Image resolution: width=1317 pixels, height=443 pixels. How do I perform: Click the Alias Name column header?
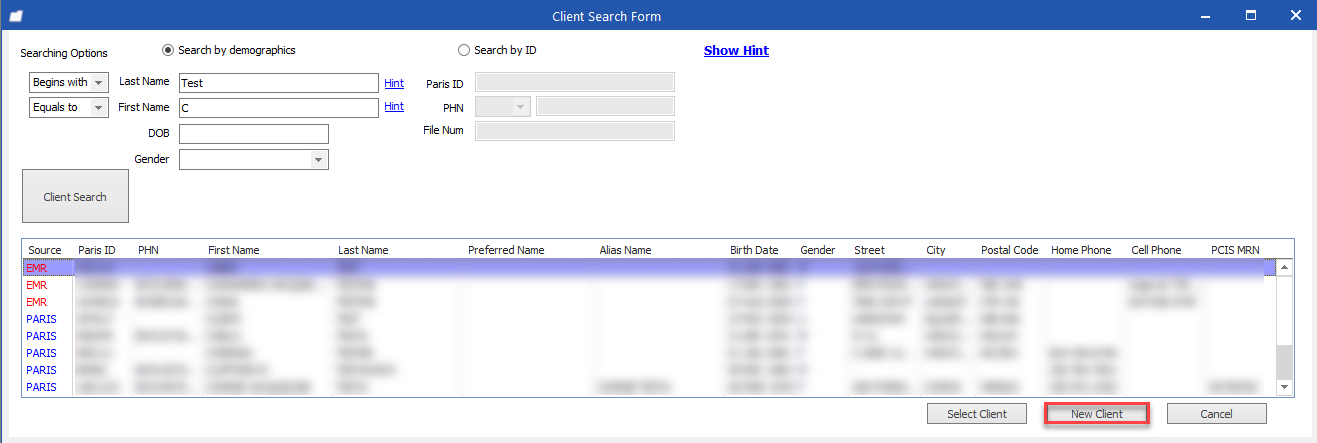tap(626, 250)
